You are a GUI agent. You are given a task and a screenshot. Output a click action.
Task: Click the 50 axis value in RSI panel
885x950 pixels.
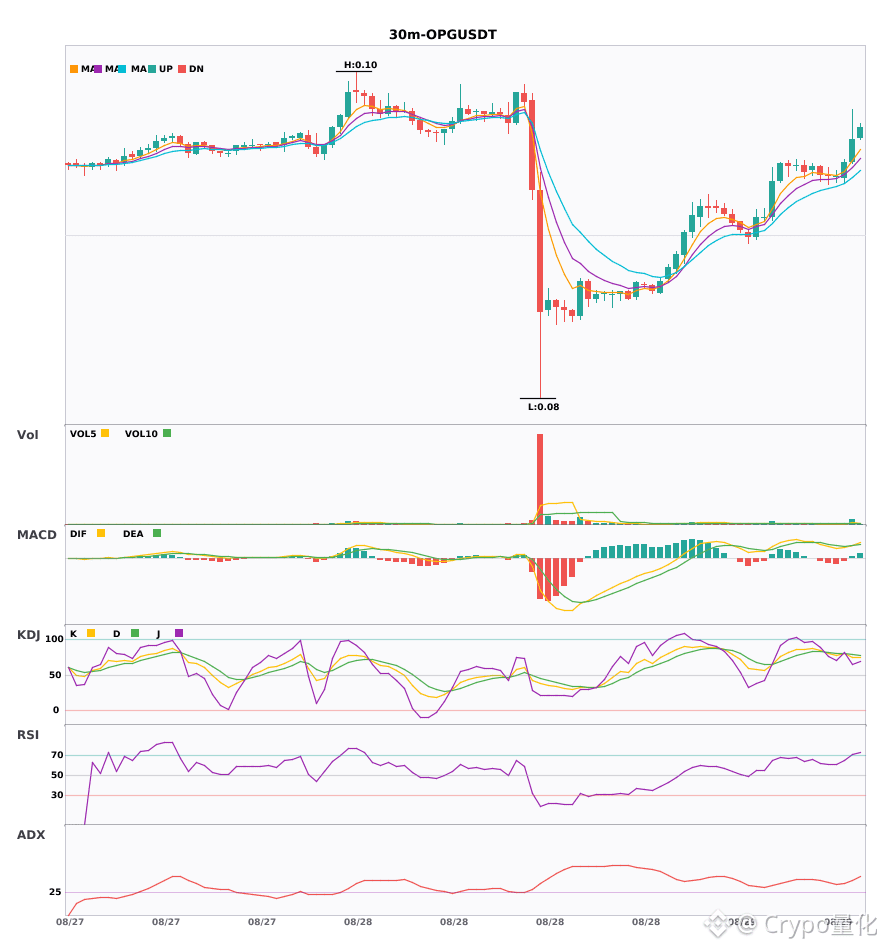[x=57, y=775]
